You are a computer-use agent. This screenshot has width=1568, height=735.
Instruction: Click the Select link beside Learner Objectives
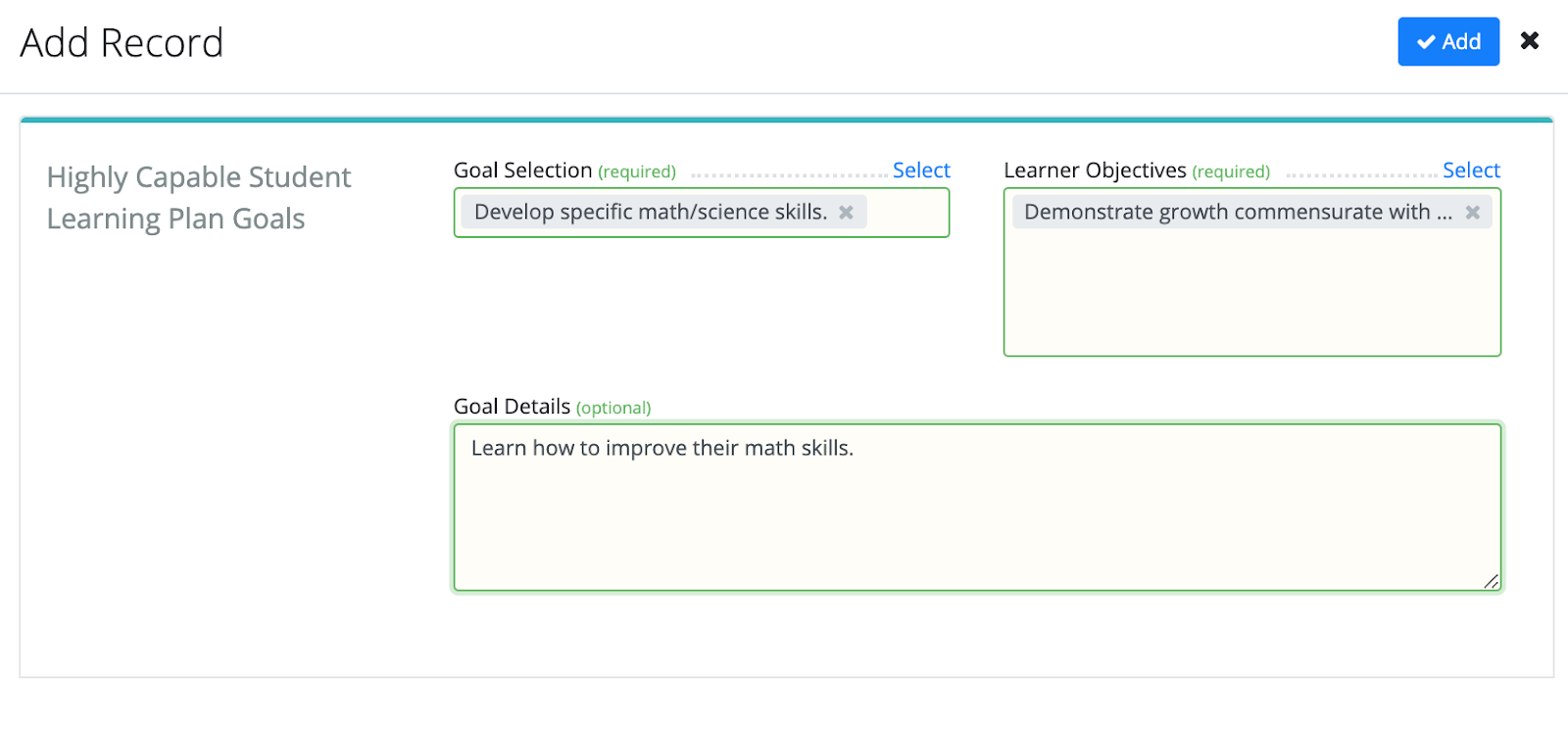(x=1470, y=170)
